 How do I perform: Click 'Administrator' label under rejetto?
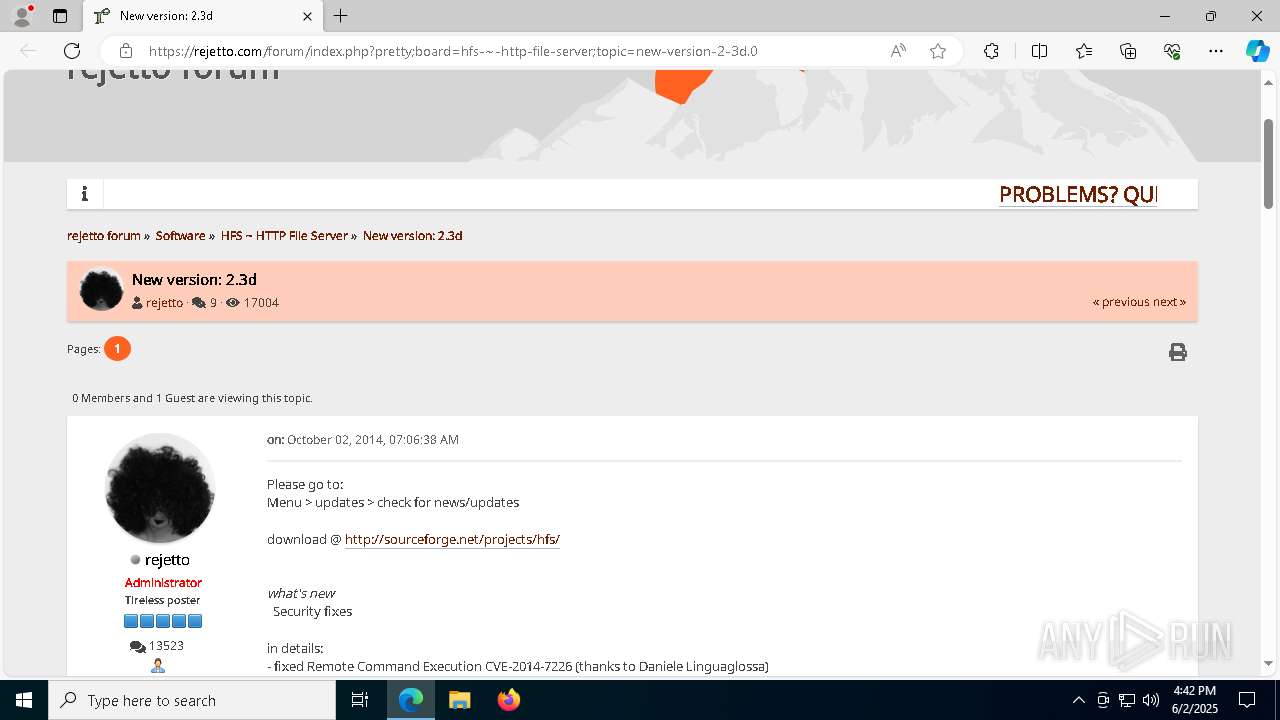click(x=163, y=583)
